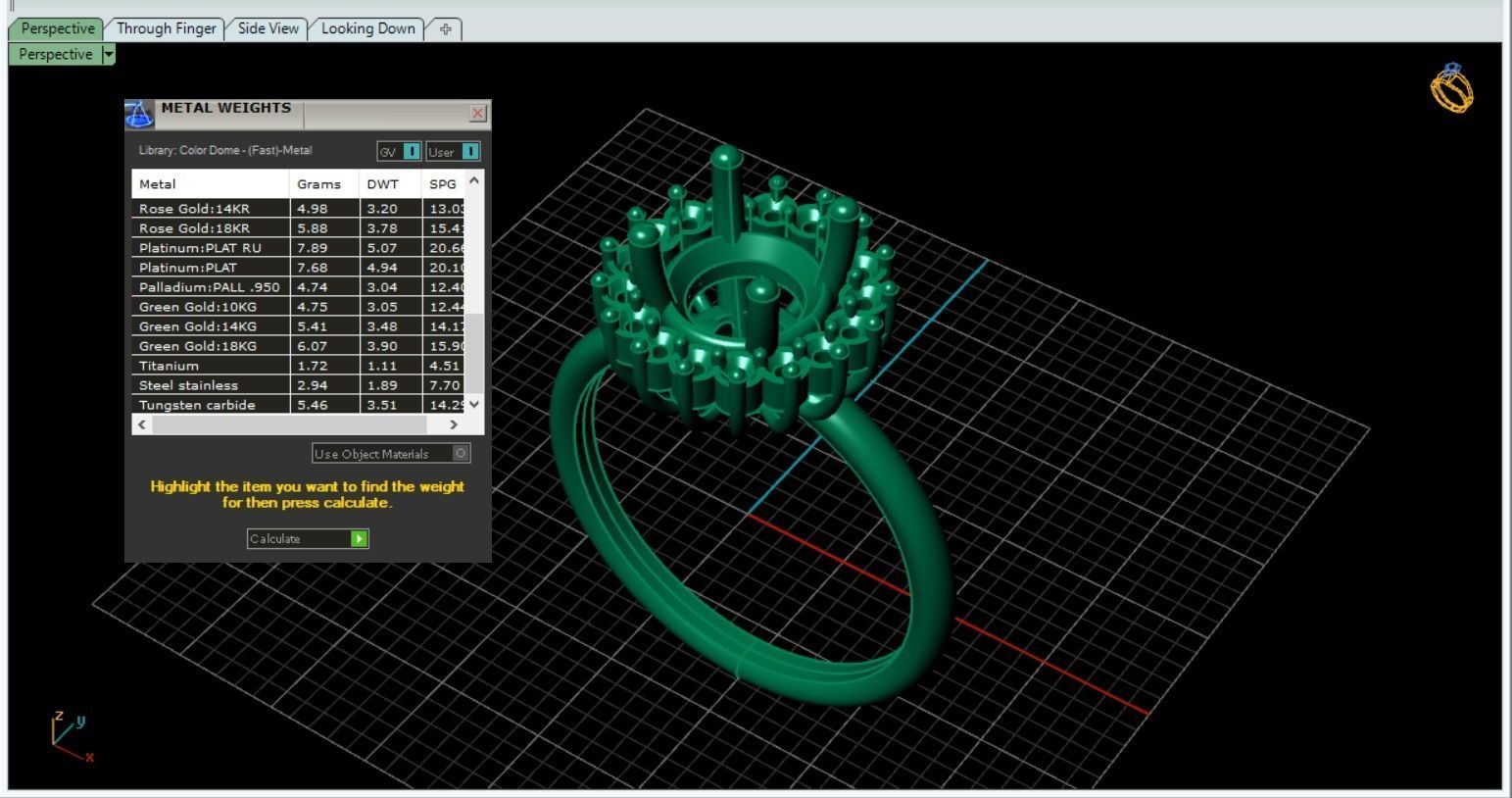Viewport: 1512px width, 798px height.
Task: Click the Library: Color Dome label
Action: coord(225,151)
